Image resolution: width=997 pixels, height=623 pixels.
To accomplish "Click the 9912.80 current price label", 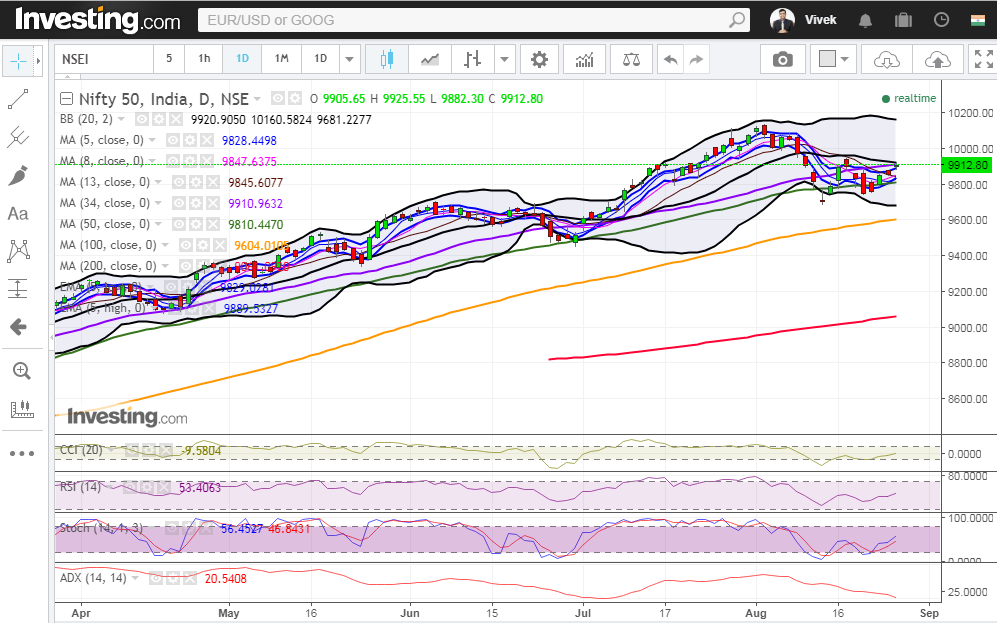I will [968, 165].
